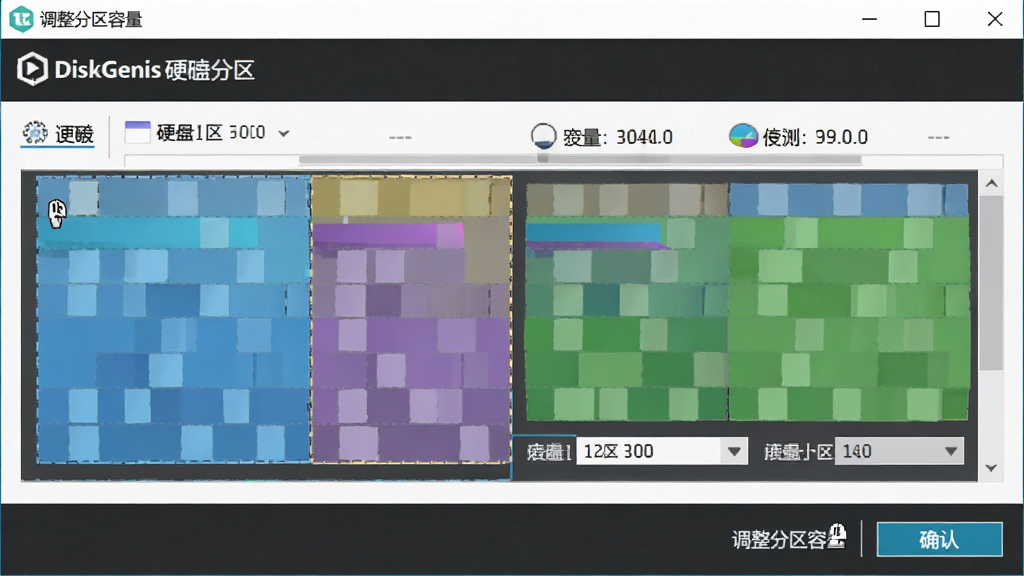Select the green partition block
The image size is (1024, 576).
coord(747,302)
